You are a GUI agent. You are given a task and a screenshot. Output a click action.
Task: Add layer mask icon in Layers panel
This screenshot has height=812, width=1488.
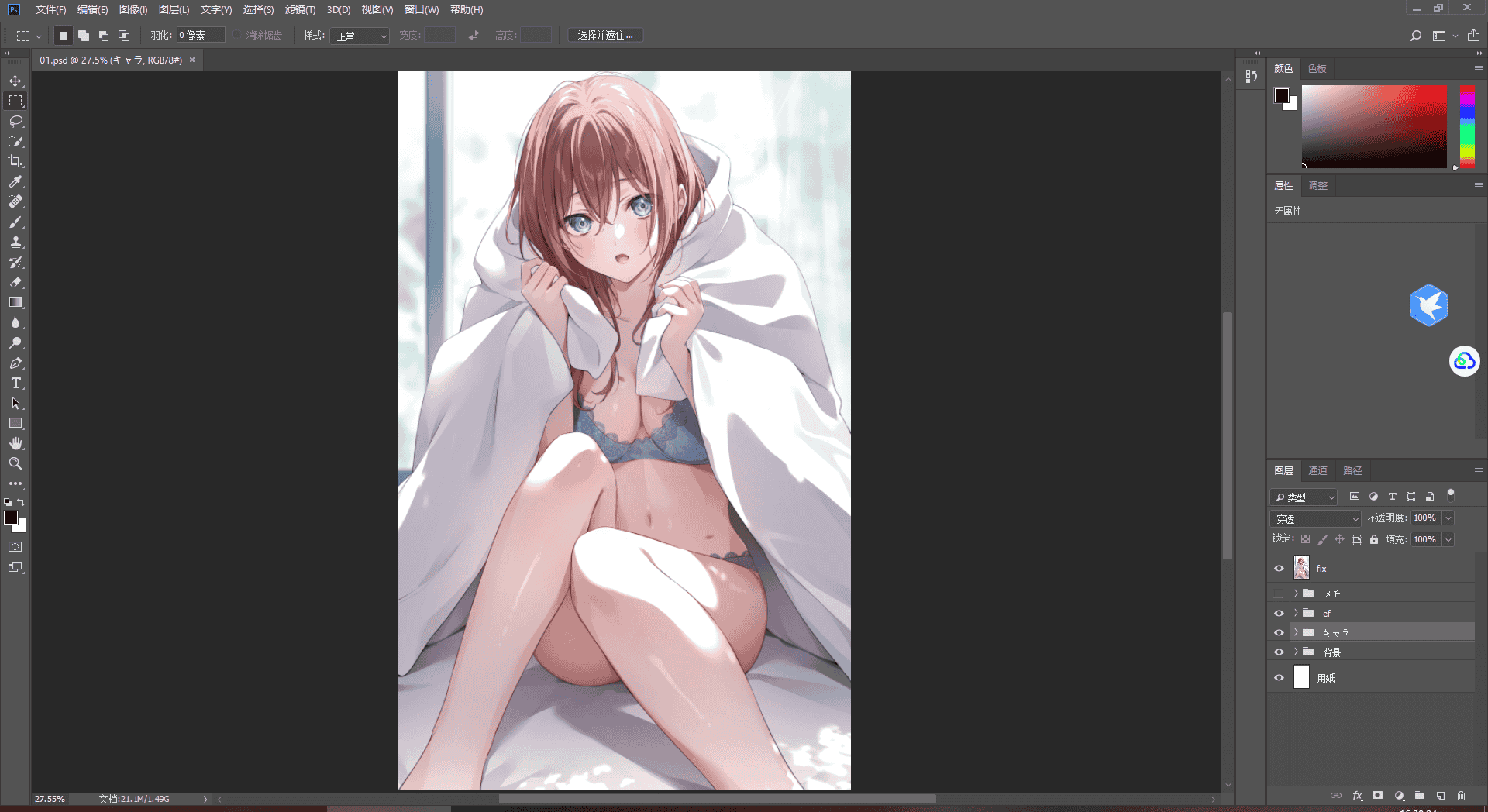click(1377, 796)
